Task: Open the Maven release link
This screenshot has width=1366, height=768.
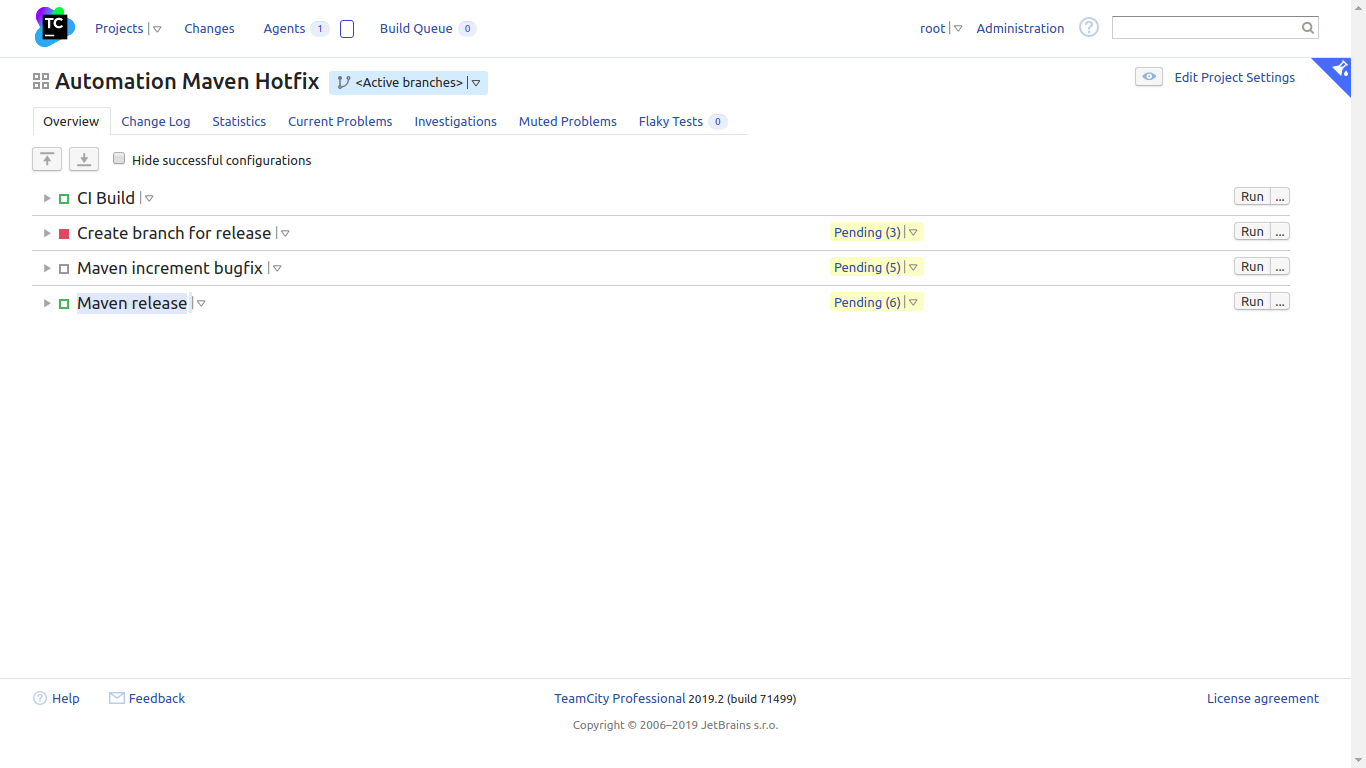Action: [132, 303]
